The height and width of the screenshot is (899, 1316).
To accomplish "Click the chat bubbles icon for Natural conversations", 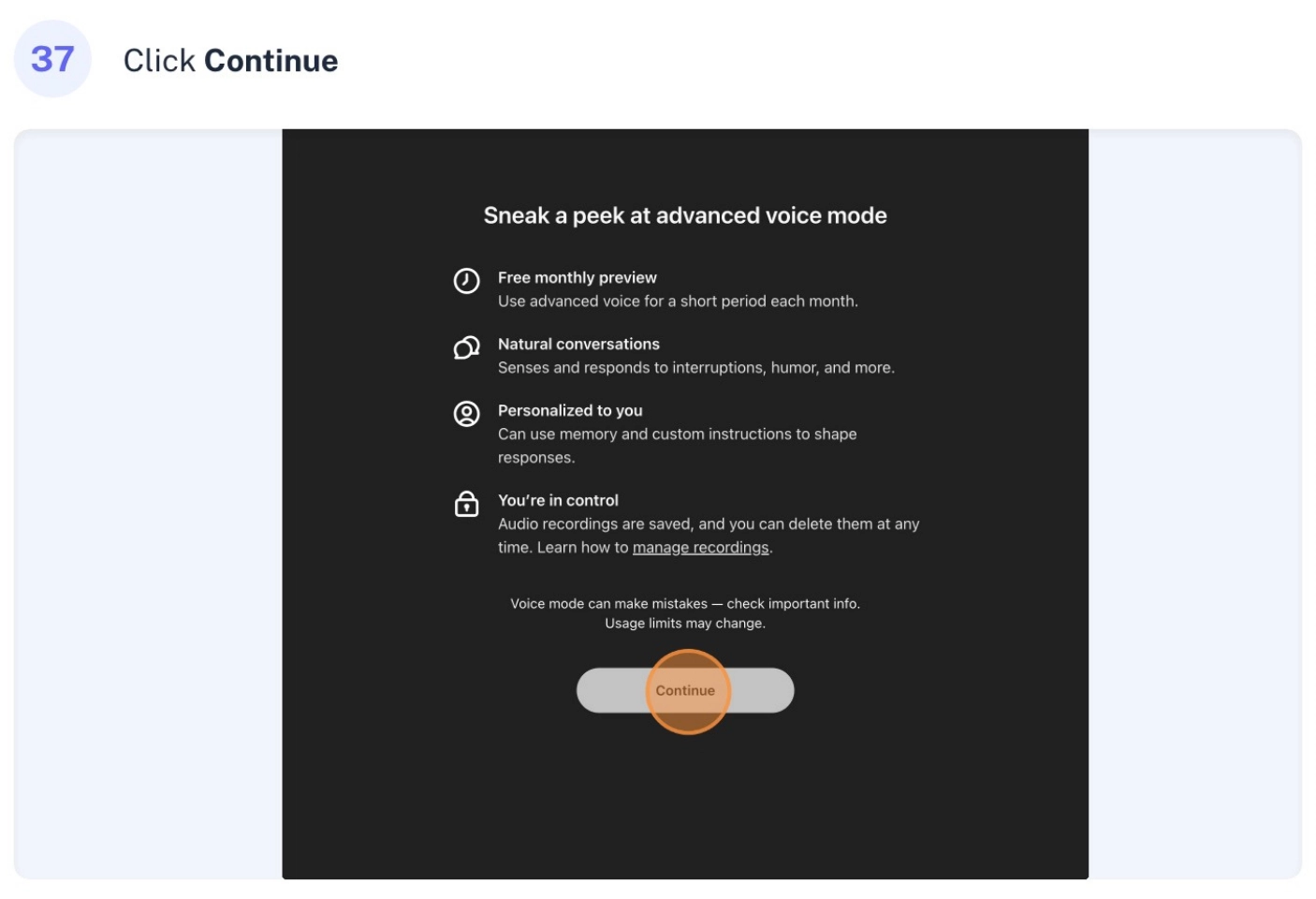I will tap(466, 347).
